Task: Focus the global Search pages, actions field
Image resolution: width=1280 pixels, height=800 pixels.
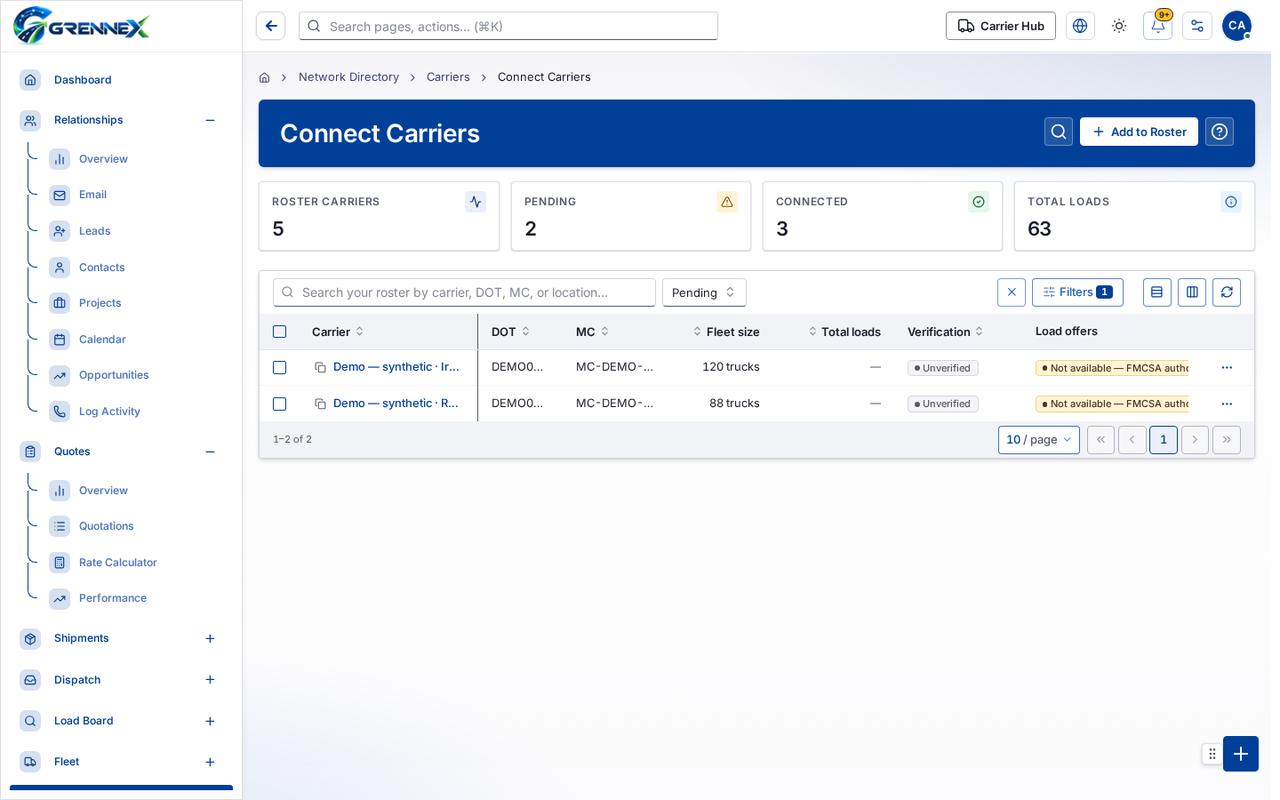Action: click(509, 26)
